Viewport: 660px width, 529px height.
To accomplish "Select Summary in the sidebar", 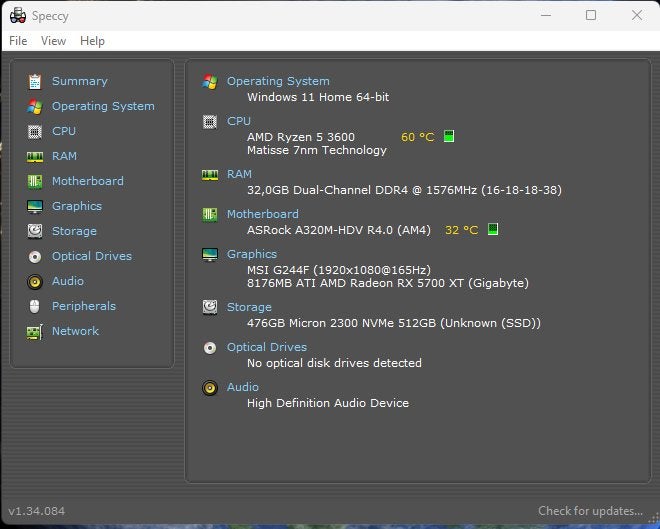I will pos(80,81).
